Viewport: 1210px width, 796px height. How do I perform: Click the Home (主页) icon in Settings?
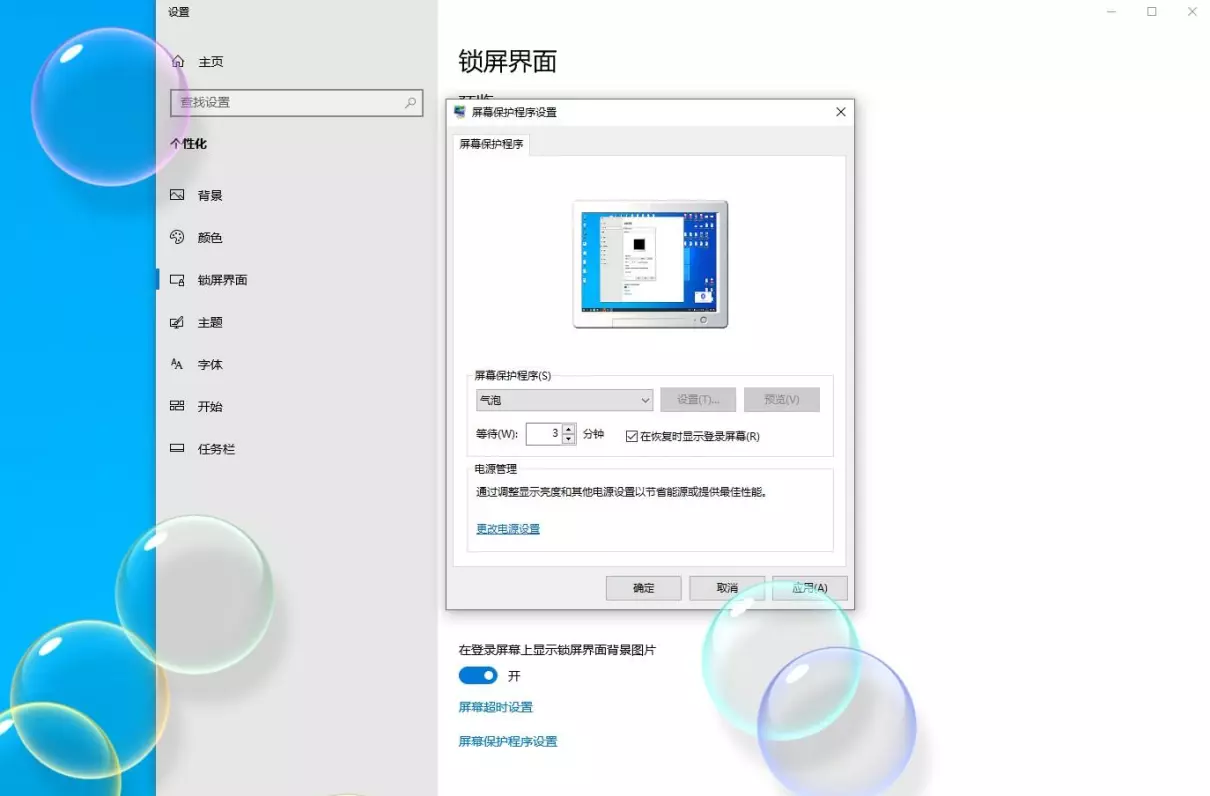(x=178, y=62)
